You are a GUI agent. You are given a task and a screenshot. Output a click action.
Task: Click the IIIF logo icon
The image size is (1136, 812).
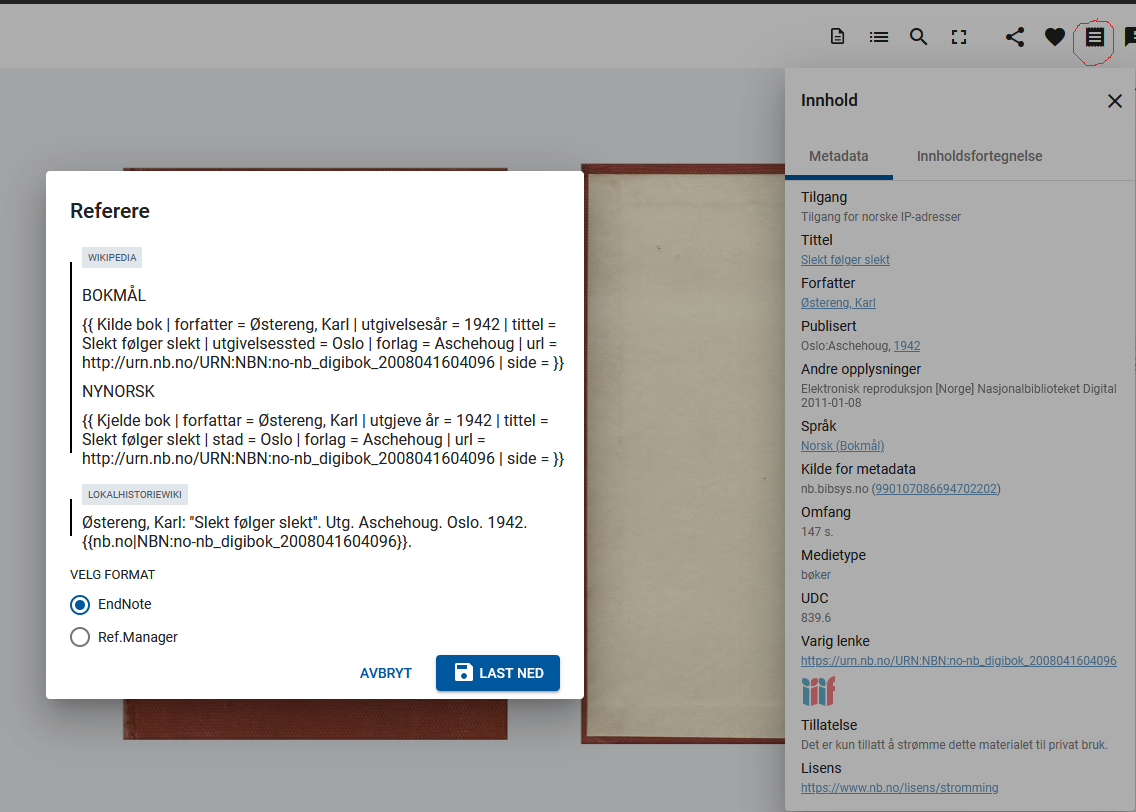click(x=818, y=692)
